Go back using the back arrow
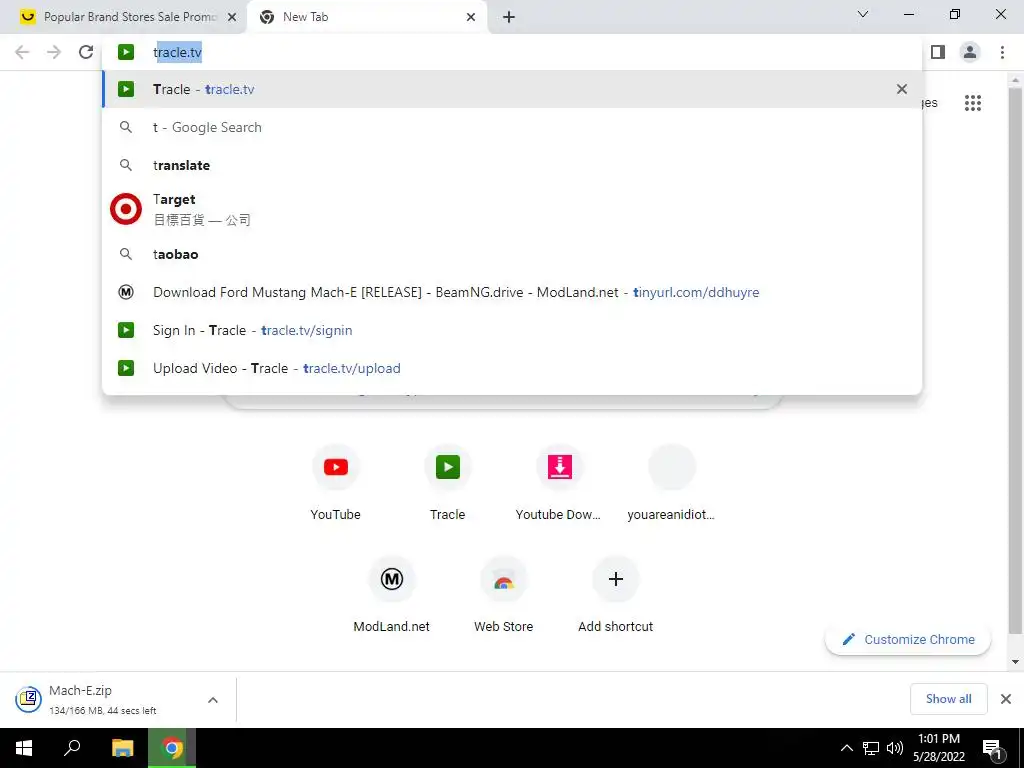The image size is (1024, 768). pos(22,52)
